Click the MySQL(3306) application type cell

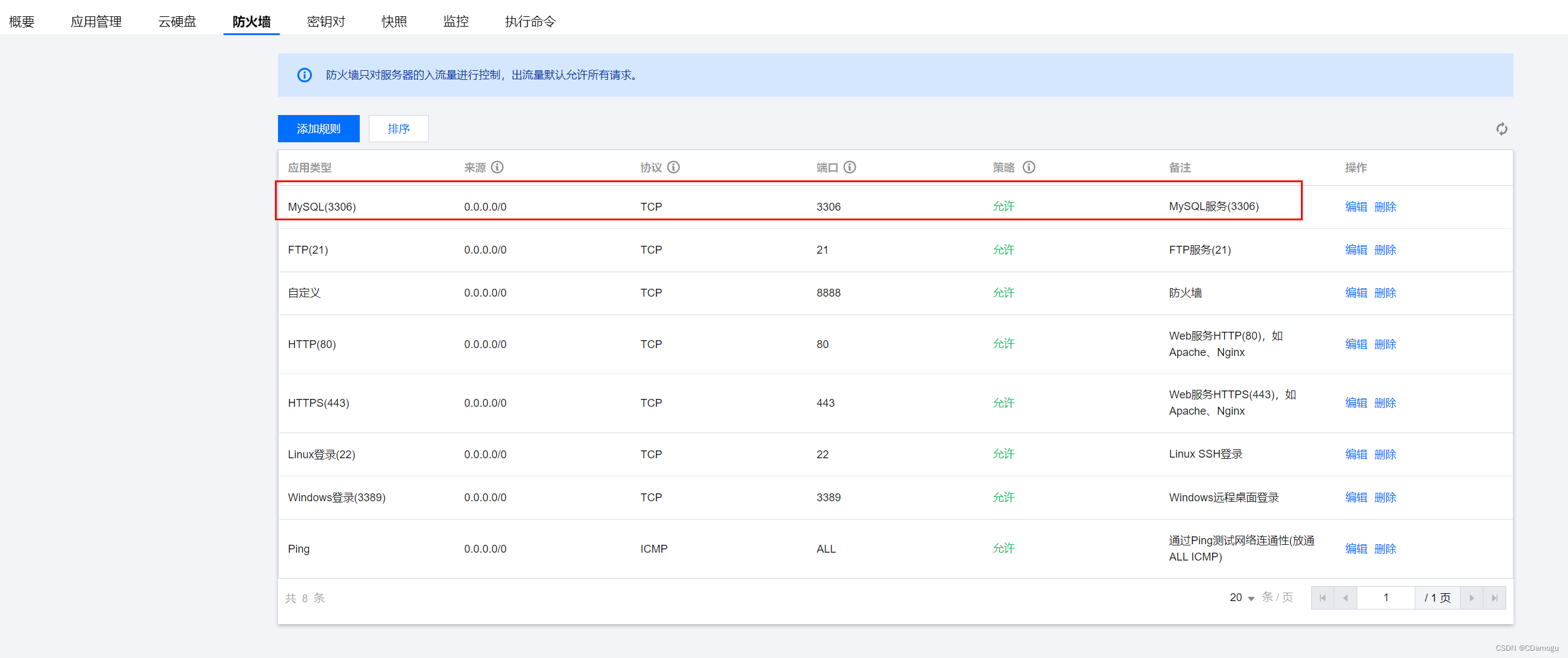(x=322, y=207)
